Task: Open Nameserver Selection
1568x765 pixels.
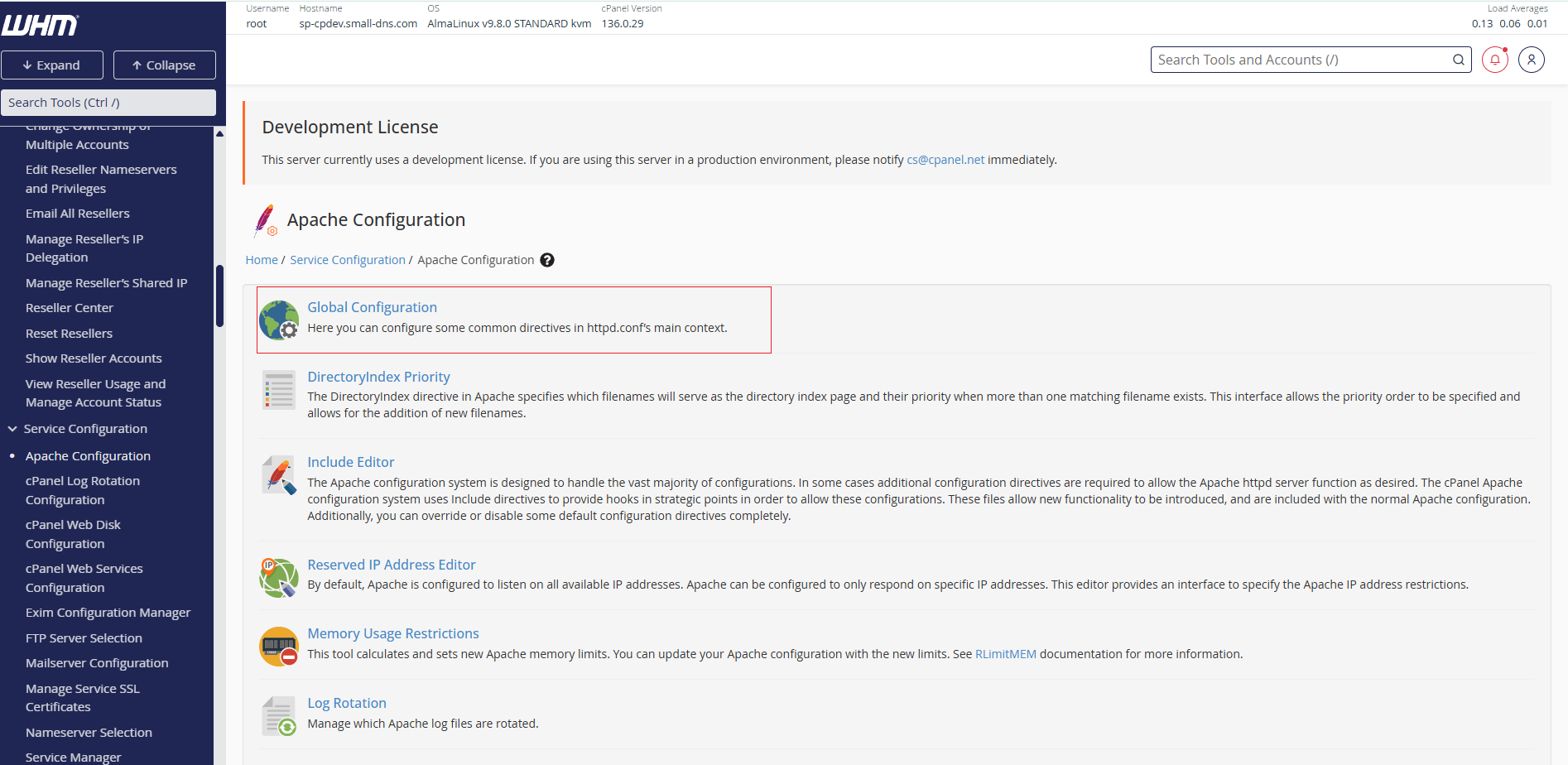Action: 89,733
